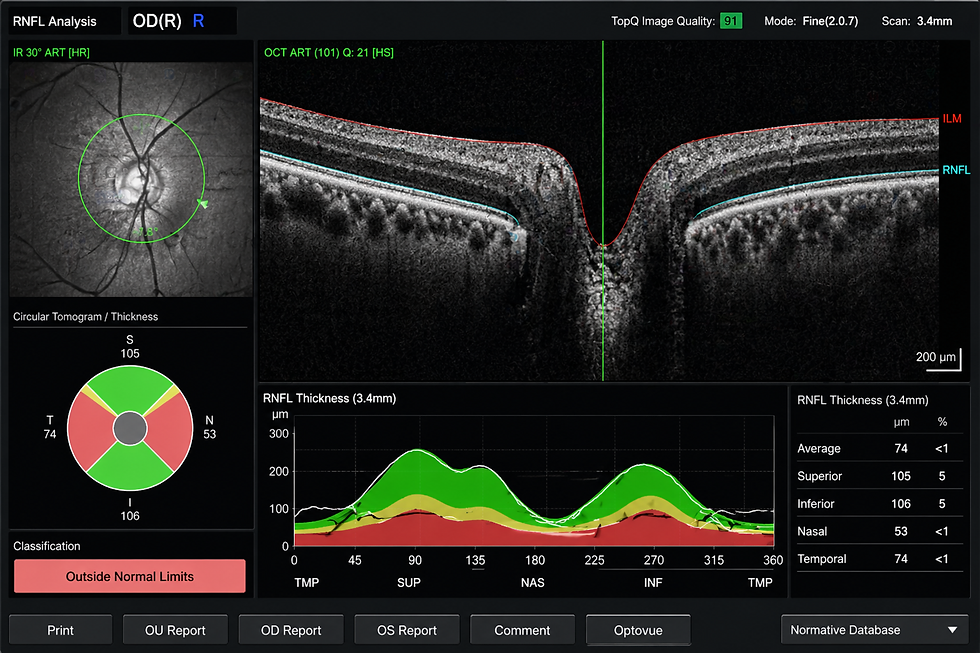
Task: Click the green vertical marker line on OCT scan
Action: [x=603, y=211]
